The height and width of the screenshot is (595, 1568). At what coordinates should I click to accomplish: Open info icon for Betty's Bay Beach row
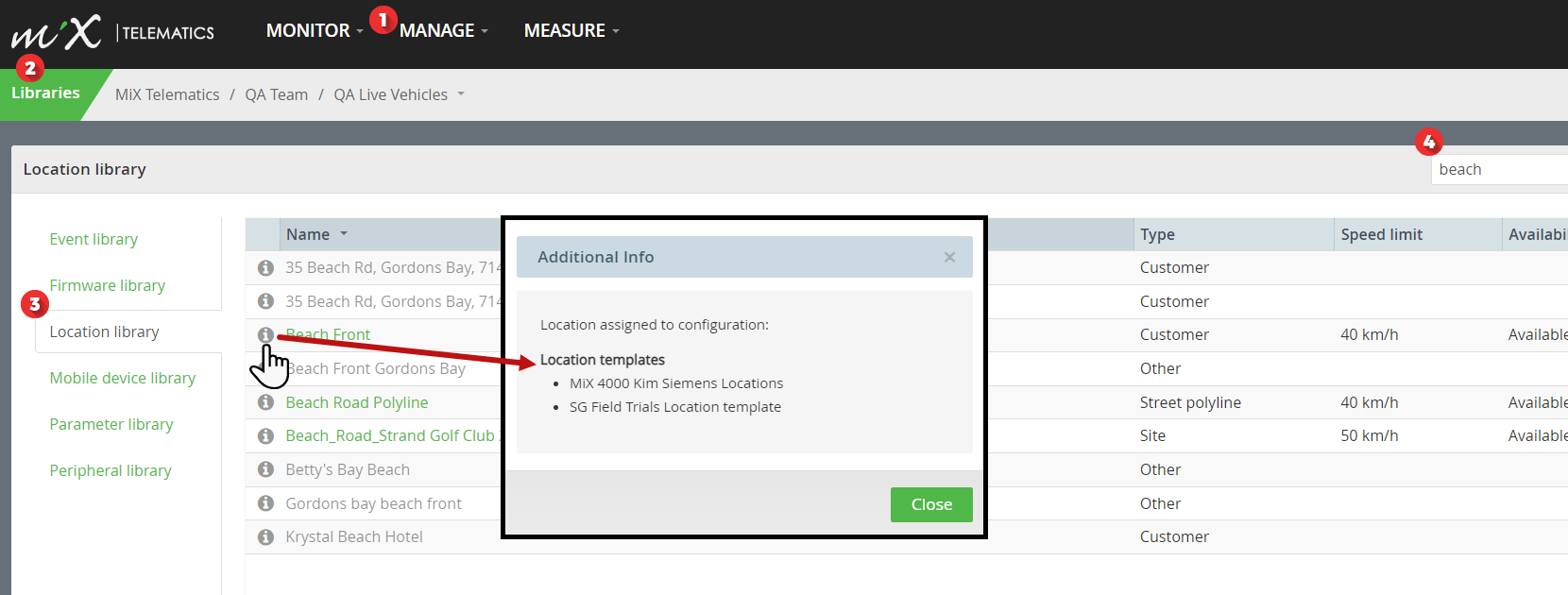(266, 470)
